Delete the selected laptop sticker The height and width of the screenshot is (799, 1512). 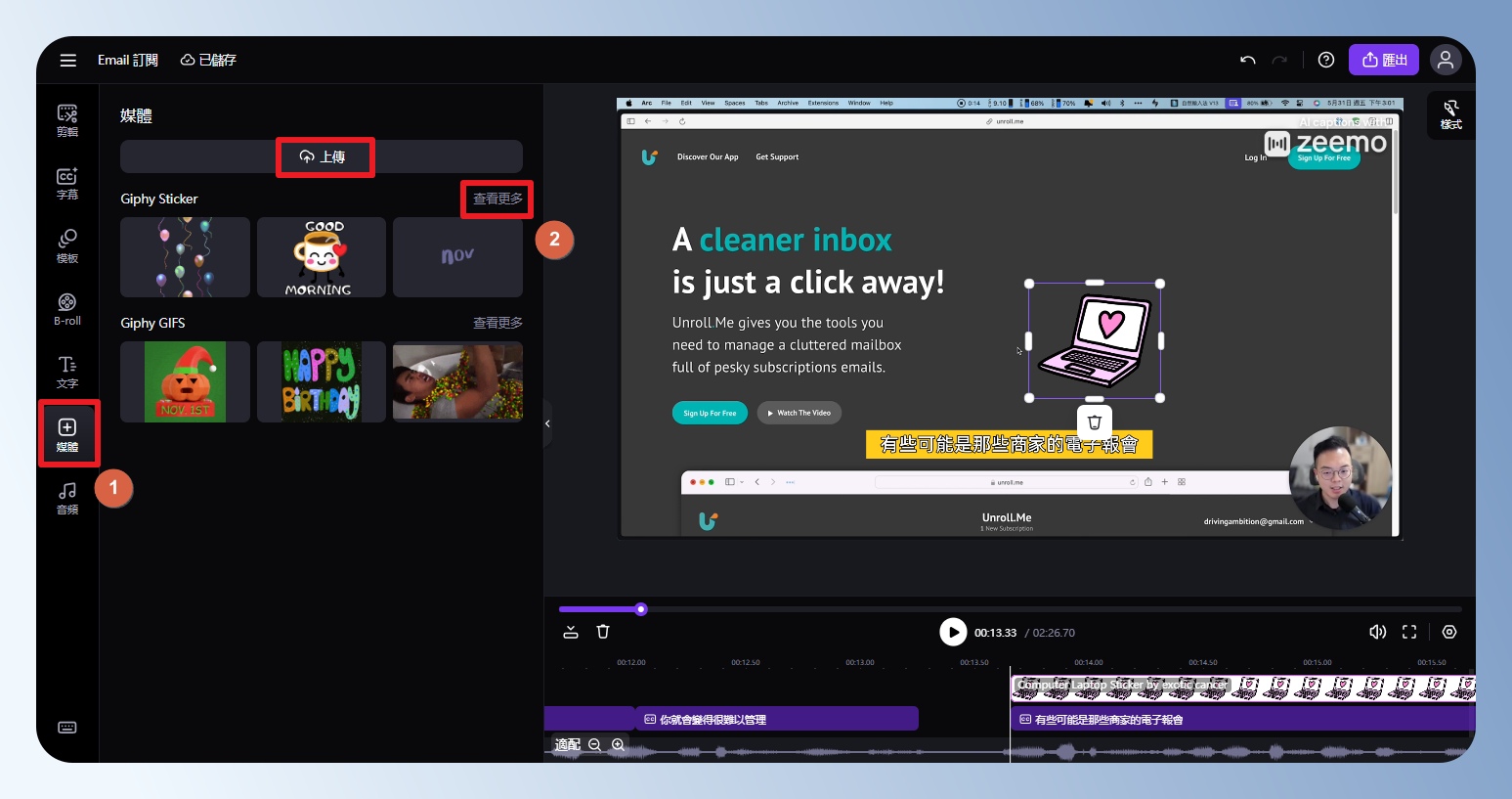(x=1095, y=422)
